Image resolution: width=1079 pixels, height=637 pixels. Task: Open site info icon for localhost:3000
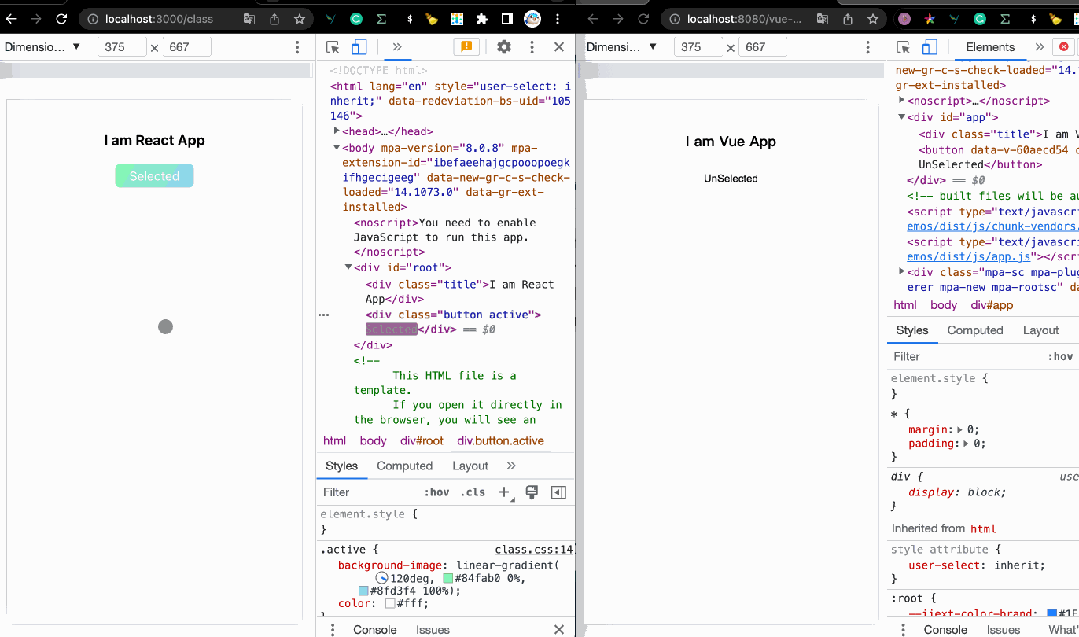[93, 19]
